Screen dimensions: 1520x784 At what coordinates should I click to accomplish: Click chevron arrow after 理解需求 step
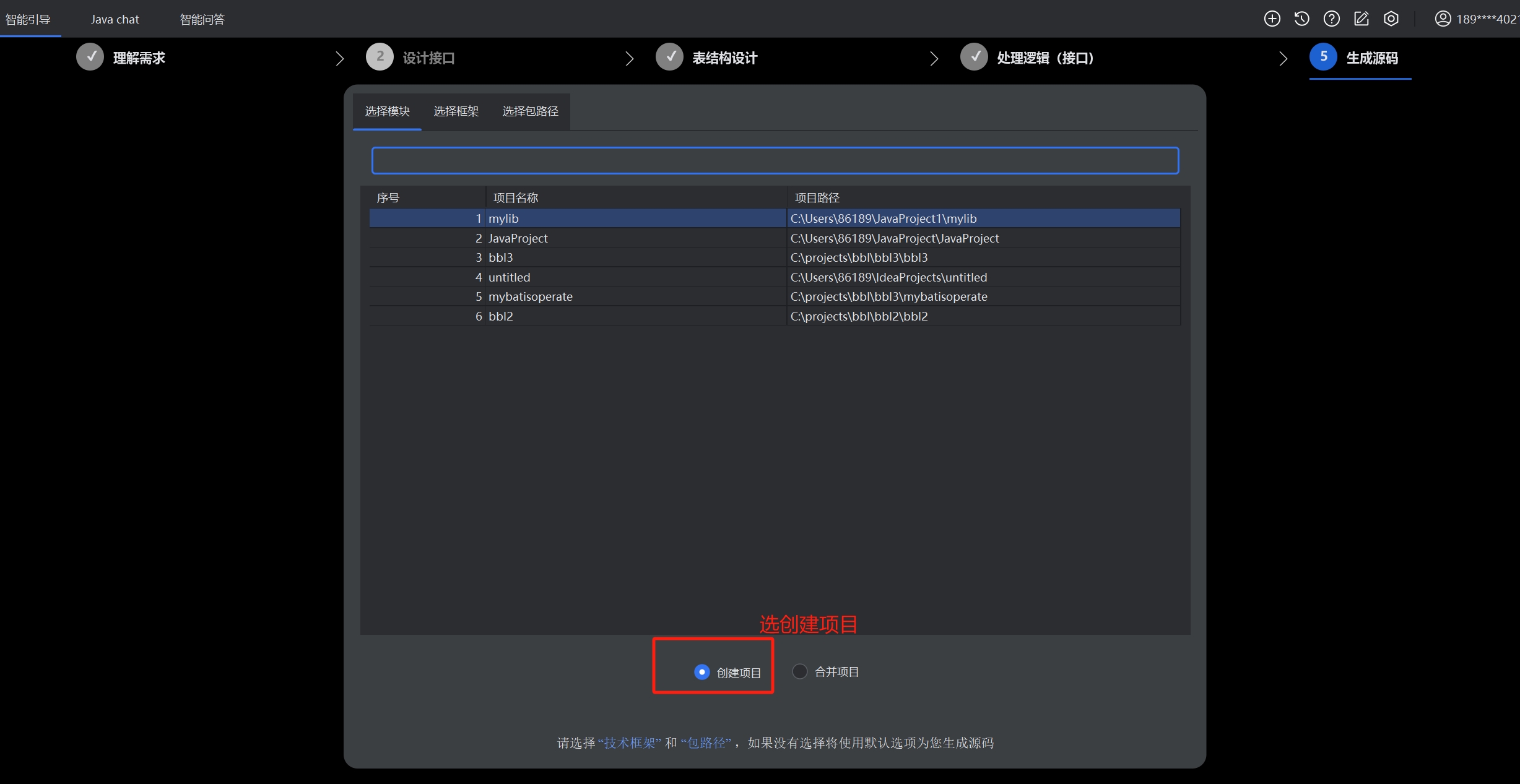tap(339, 58)
